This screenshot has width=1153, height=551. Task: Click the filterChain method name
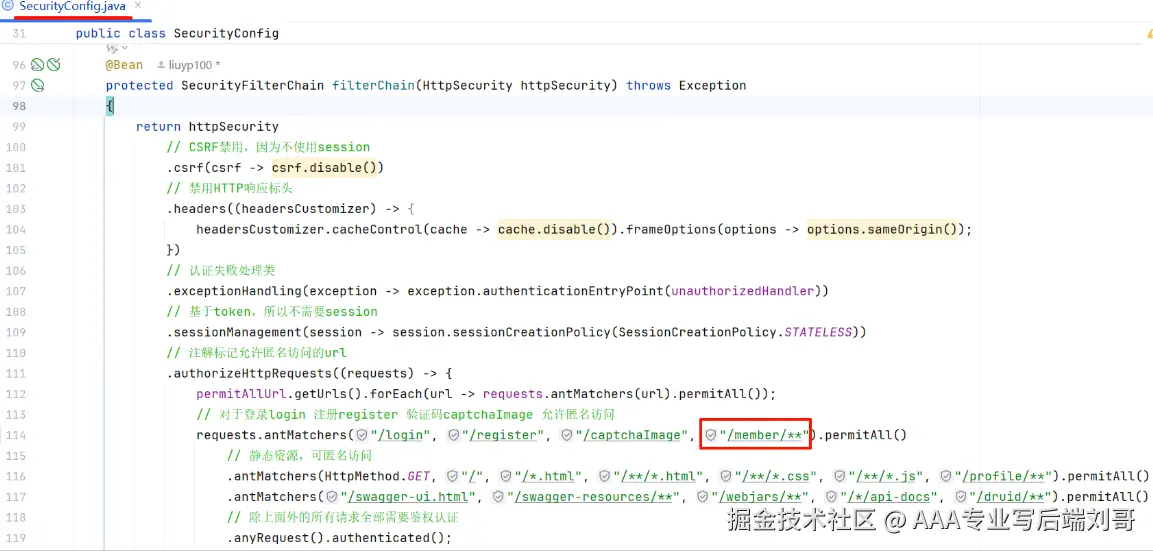pyautogui.click(x=374, y=85)
